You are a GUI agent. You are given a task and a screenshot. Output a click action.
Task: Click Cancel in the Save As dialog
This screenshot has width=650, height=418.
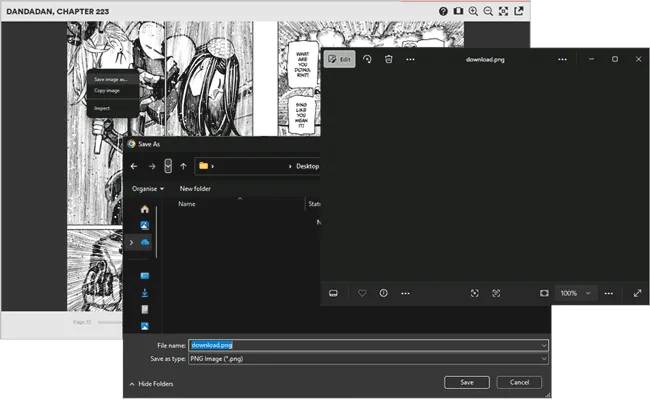coord(519,382)
